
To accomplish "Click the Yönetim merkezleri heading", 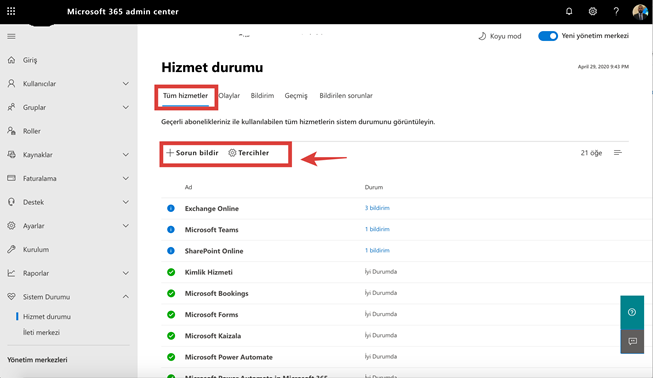I will 37,360.
